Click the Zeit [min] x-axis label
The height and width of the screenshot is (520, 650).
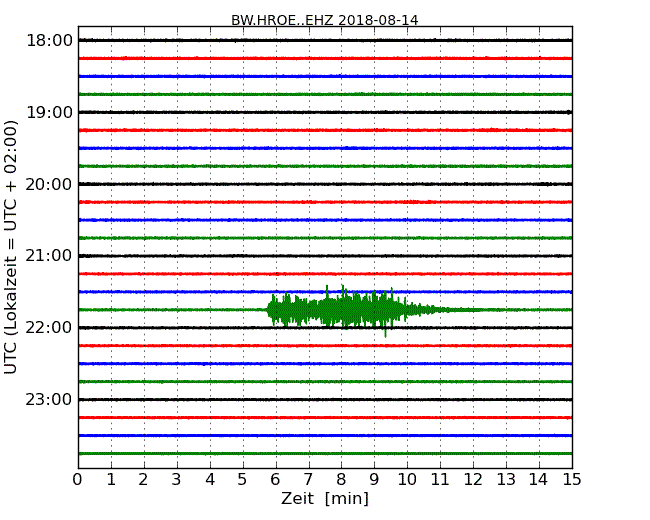pyautogui.click(x=325, y=498)
